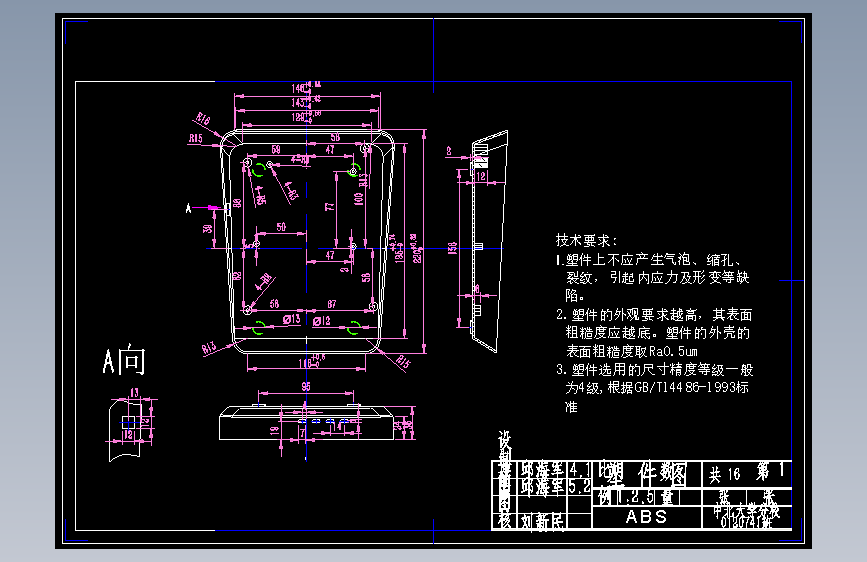Click the 'A向' view label
The width and height of the screenshot is (867, 562).
pyautogui.click(x=124, y=360)
